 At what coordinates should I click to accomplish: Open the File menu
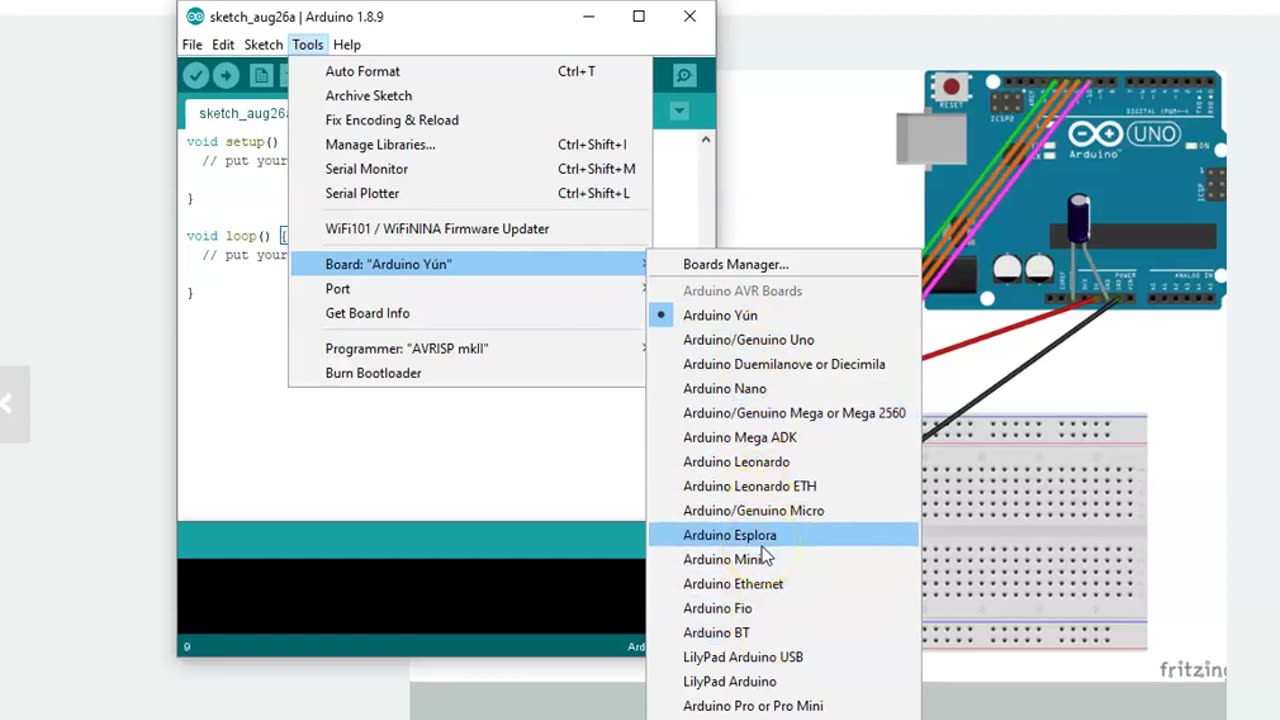click(x=192, y=44)
